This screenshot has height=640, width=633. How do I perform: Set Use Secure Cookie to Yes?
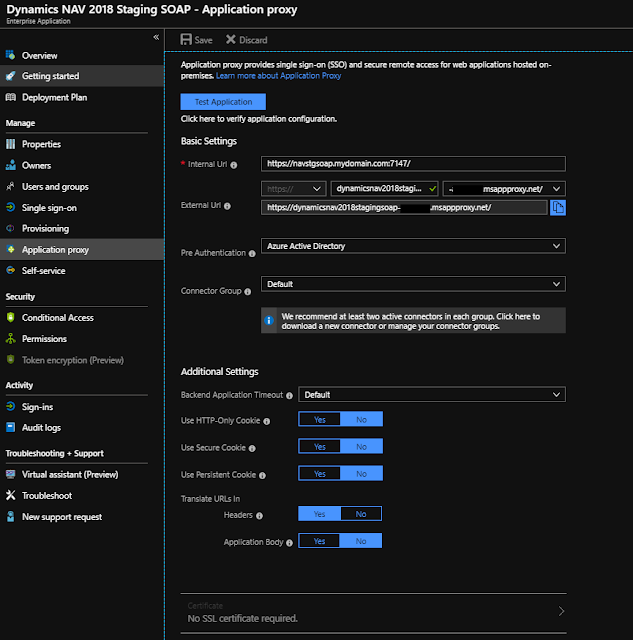(320, 447)
